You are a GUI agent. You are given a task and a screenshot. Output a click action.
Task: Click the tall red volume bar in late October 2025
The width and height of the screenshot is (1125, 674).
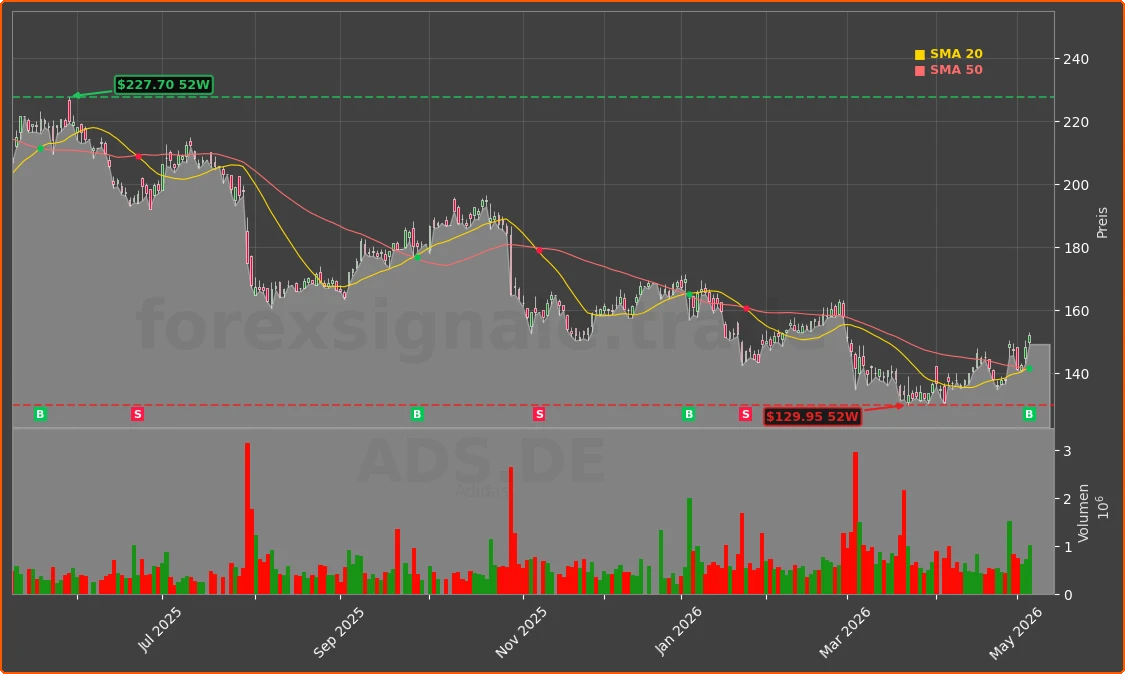coord(511,530)
